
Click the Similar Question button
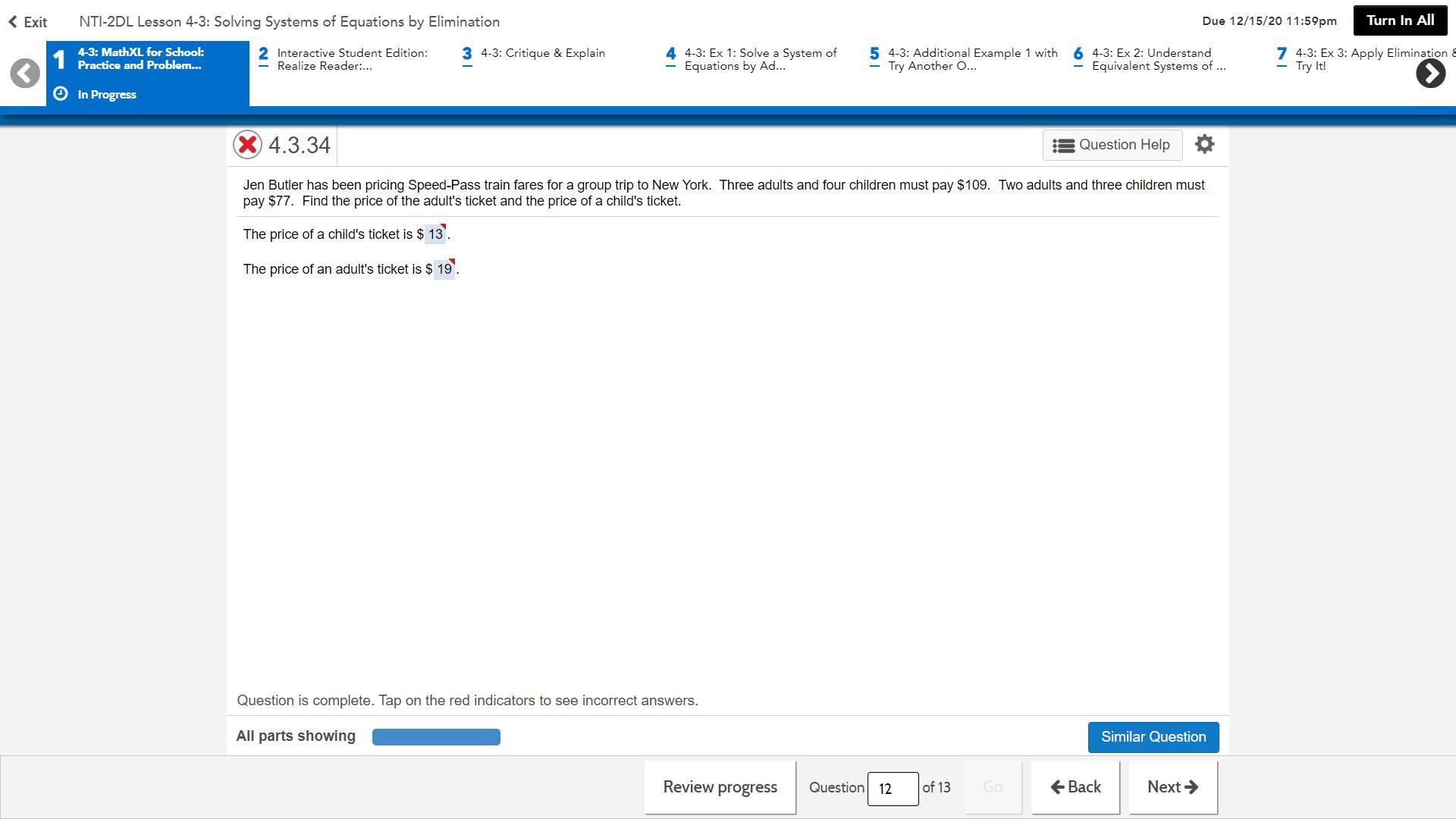[x=1153, y=737]
